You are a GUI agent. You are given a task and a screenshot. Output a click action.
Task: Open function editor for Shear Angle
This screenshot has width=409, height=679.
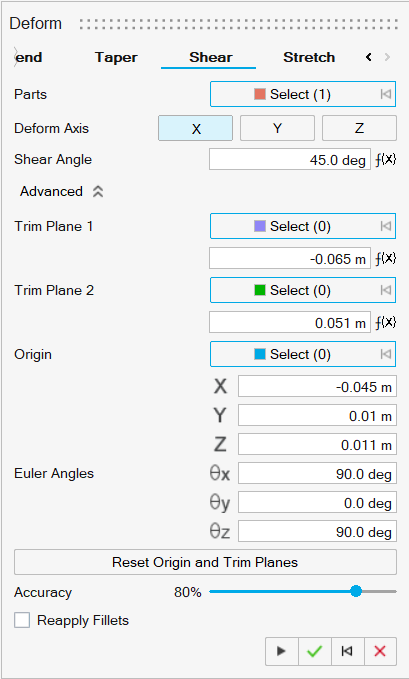386,160
